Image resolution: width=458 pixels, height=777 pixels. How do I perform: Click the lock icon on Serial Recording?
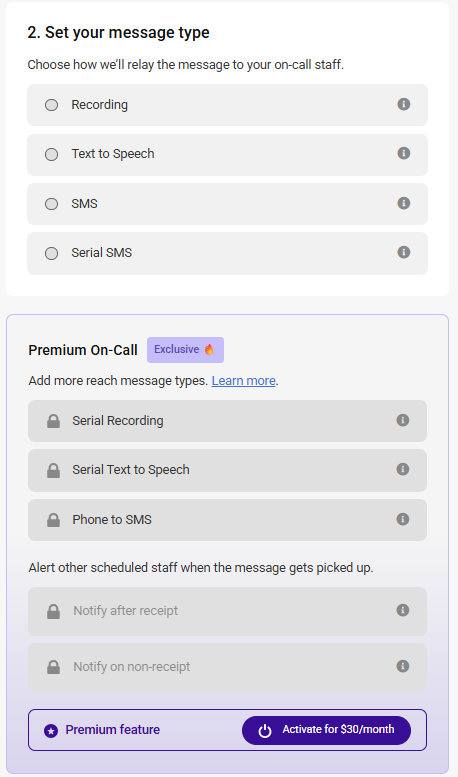pos(54,421)
